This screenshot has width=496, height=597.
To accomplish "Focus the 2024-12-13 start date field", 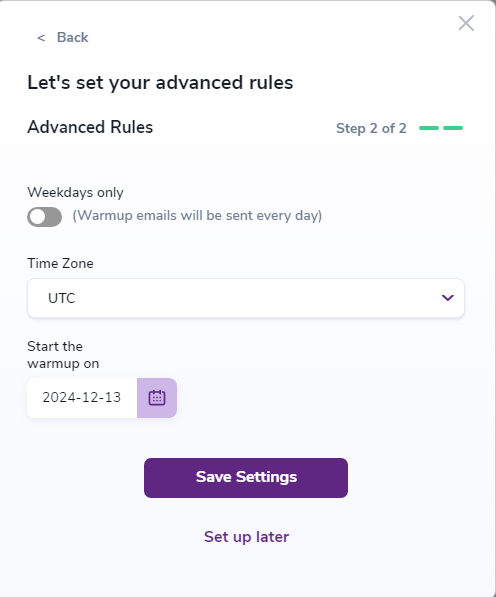I will [82, 398].
